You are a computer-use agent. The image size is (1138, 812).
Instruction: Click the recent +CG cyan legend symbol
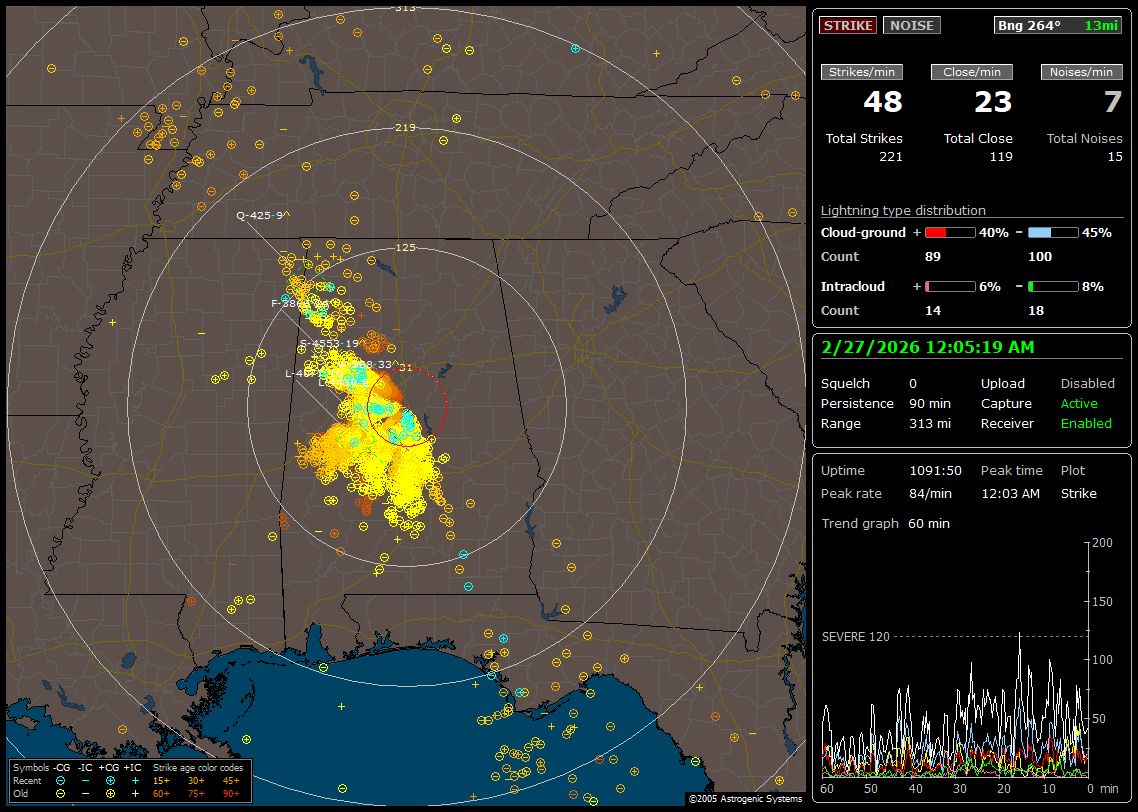point(110,780)
